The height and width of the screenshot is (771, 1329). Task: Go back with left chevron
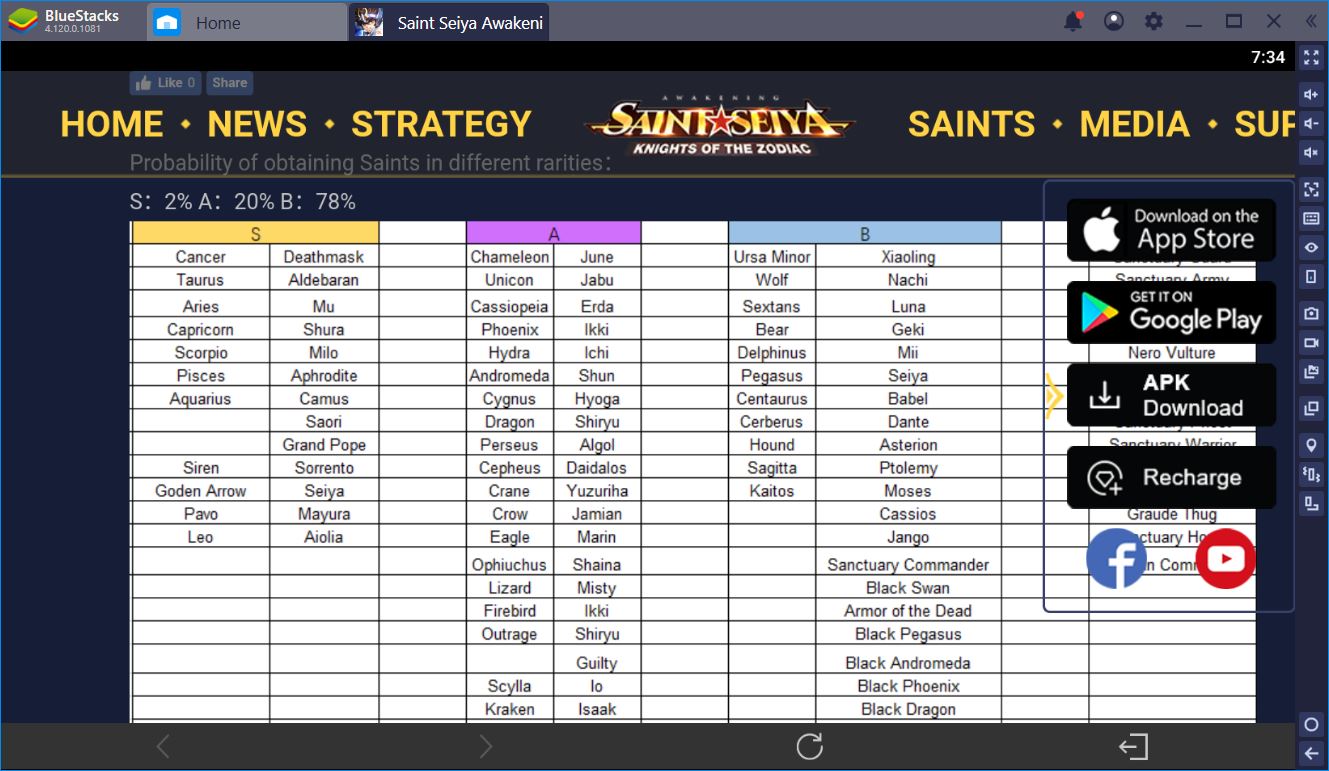pyautogui.click(x=163, y=746)
